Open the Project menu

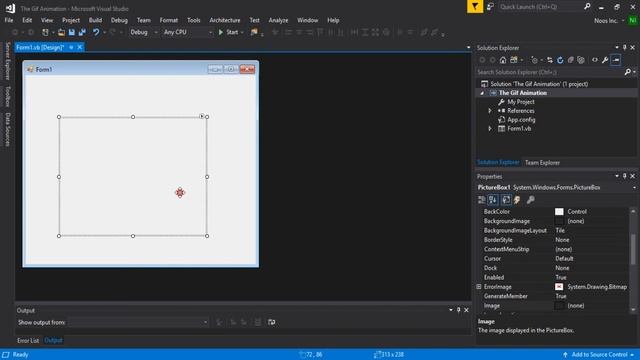point(71,20)
